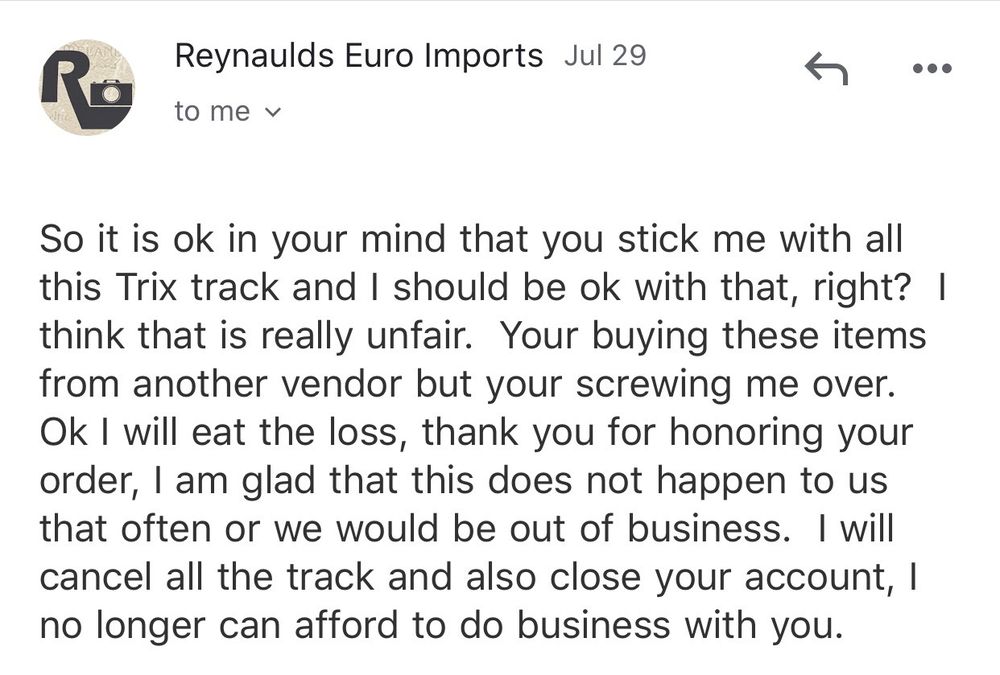This screenshot has height=675, width=1000.
Task: Click the sender name Reynaulds Euro Imports
Action: click(358, 56)
